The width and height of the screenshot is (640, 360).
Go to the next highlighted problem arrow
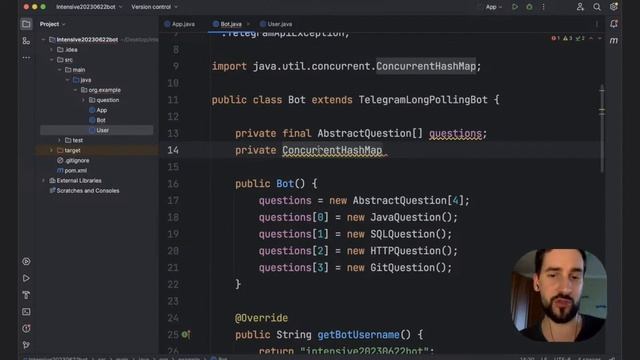coord(600,38)
